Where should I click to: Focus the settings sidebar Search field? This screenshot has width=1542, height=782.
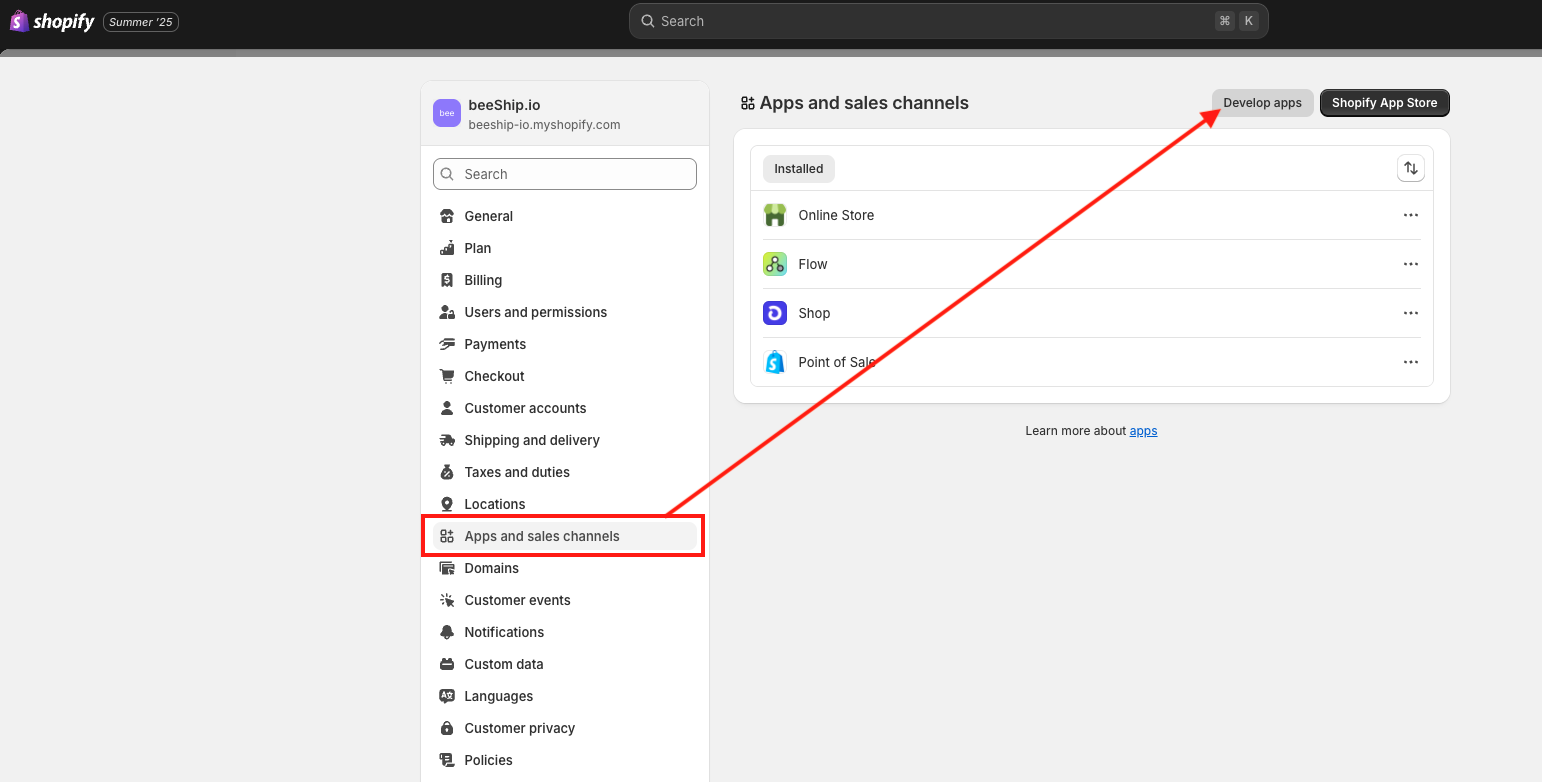tap(565, 174)
